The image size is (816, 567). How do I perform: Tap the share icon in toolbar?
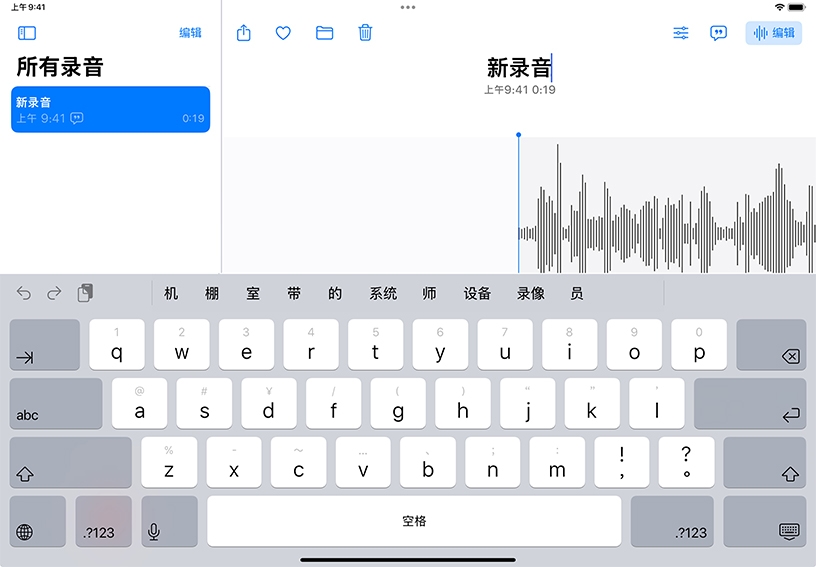click(244, 33)
